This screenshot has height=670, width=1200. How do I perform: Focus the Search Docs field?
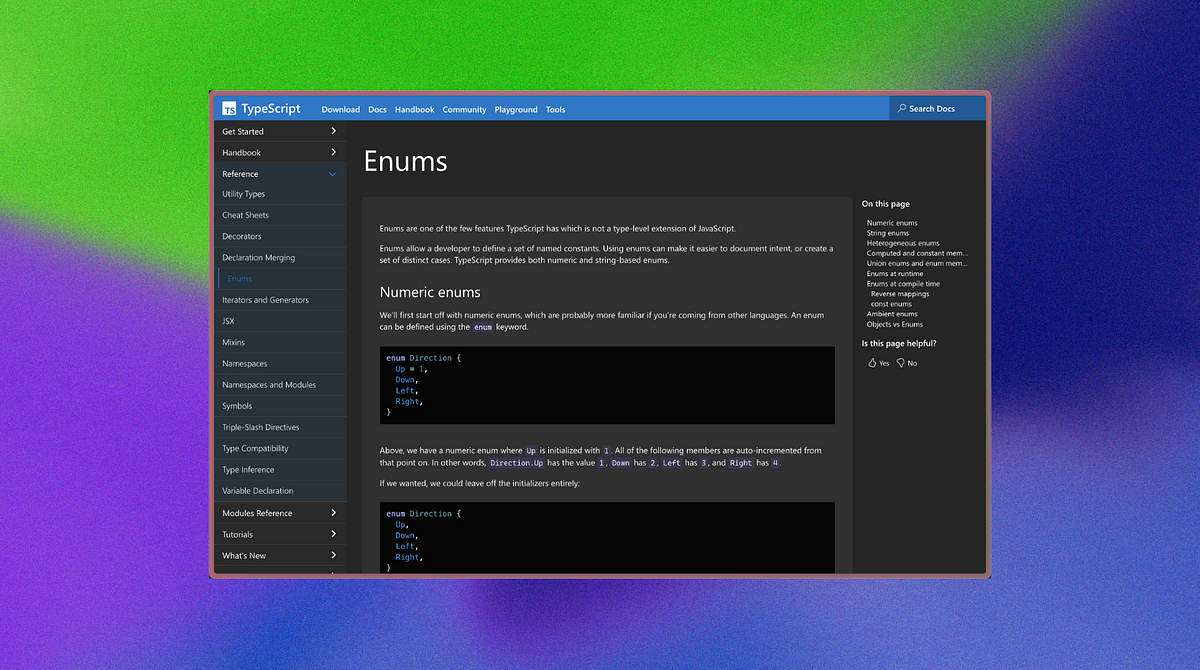(937, 109)
